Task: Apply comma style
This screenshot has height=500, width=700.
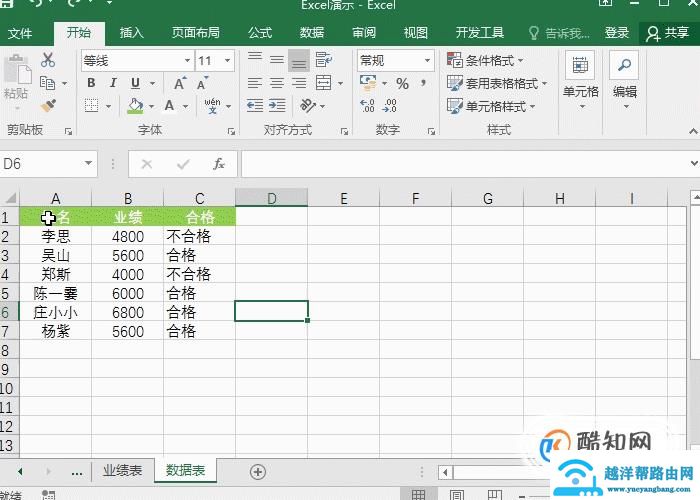Action: click(423, 83)
